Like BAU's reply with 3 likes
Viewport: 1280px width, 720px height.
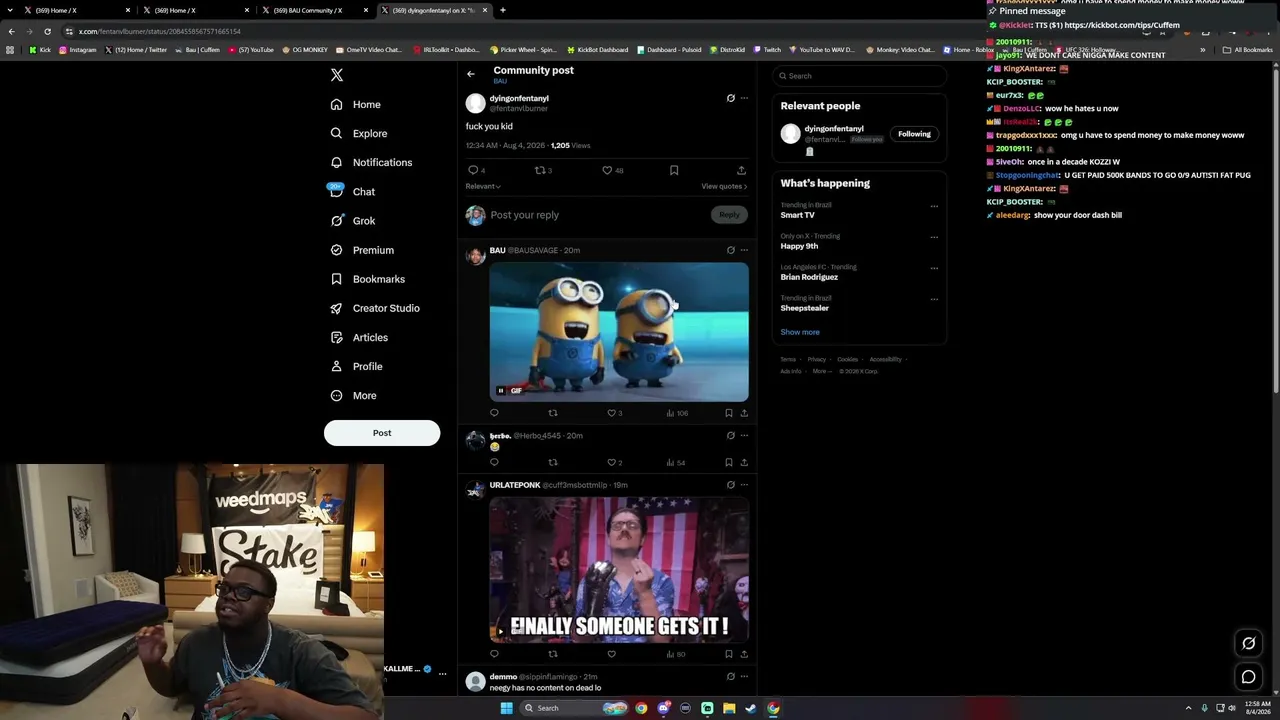pos(615,413)
